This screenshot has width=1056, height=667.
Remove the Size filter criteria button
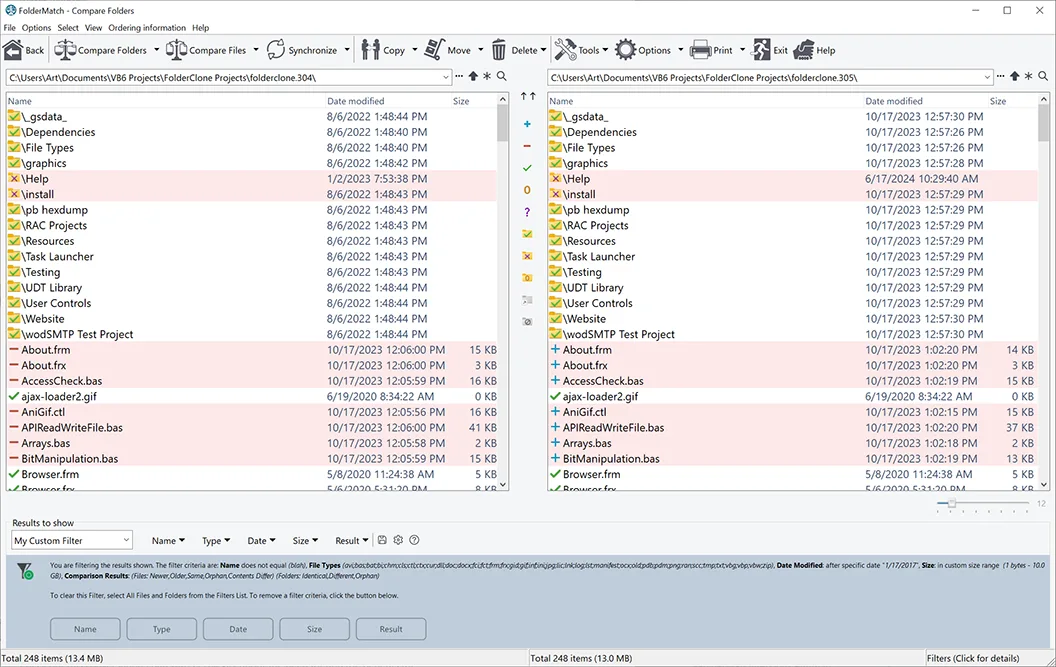coord(315,629)
